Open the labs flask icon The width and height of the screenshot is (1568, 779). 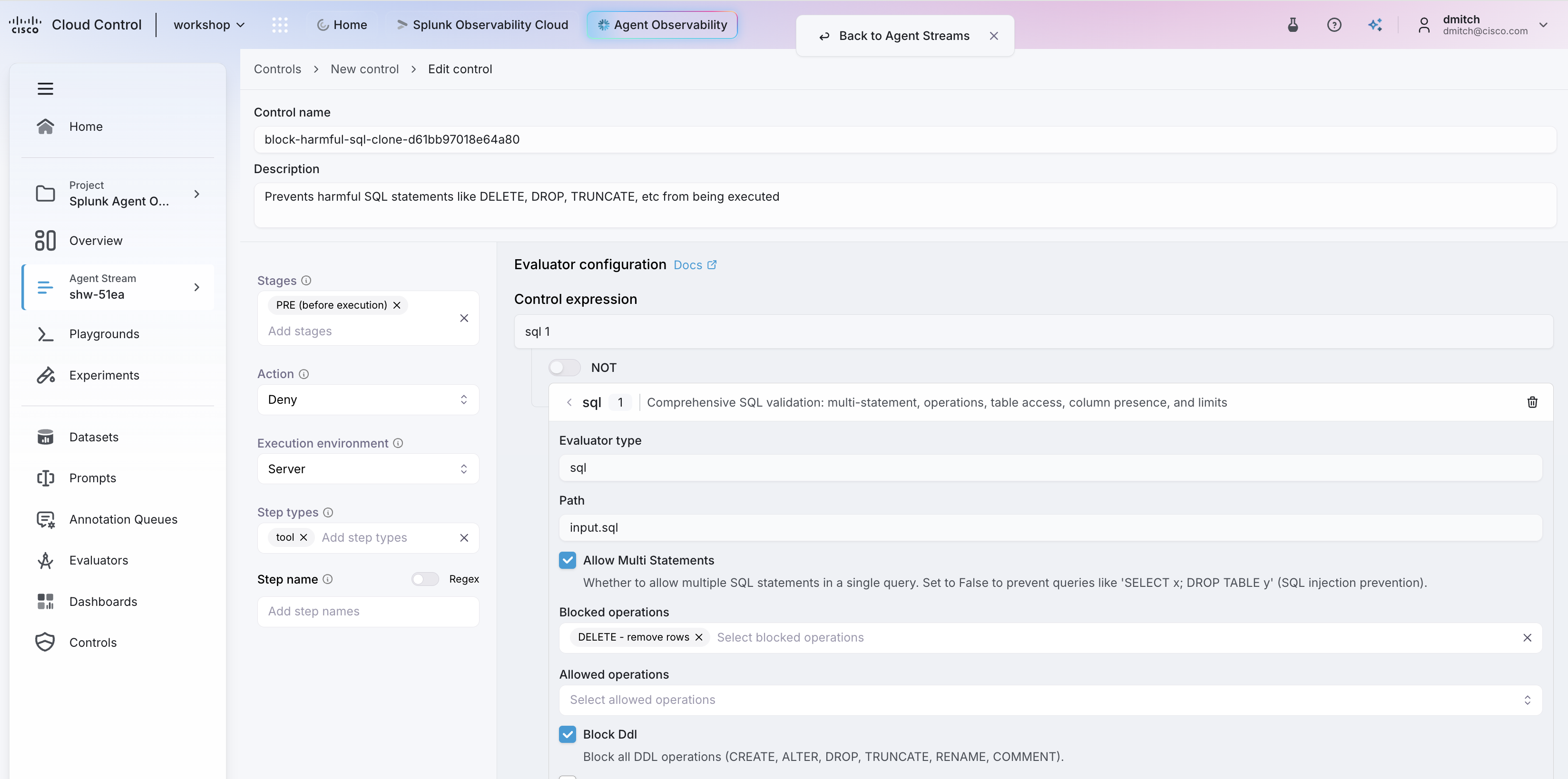click(x=1293, y=25)
